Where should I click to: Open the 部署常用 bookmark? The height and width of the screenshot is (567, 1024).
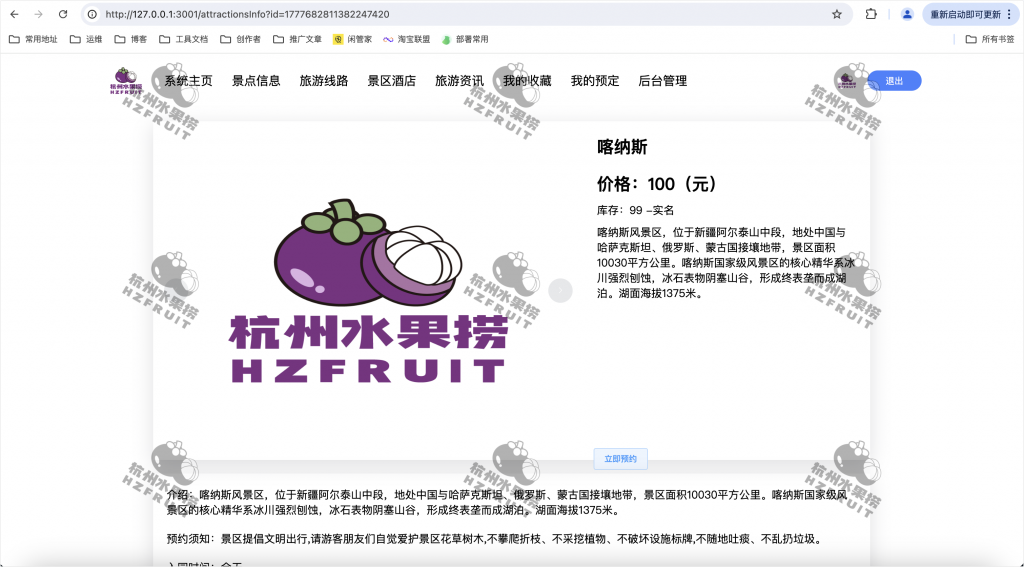(465, 39)
